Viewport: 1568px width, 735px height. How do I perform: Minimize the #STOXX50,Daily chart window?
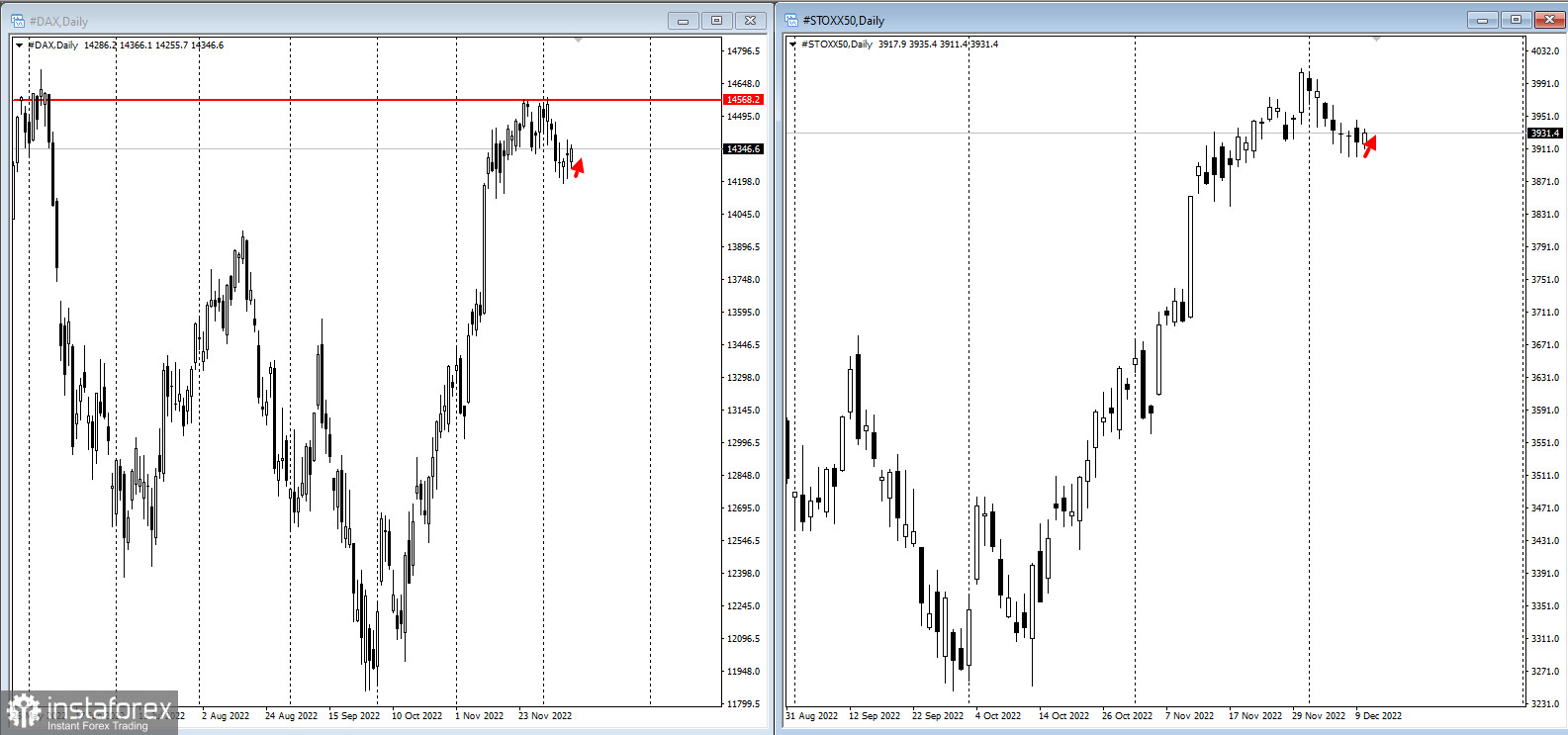coord(1482,20)
